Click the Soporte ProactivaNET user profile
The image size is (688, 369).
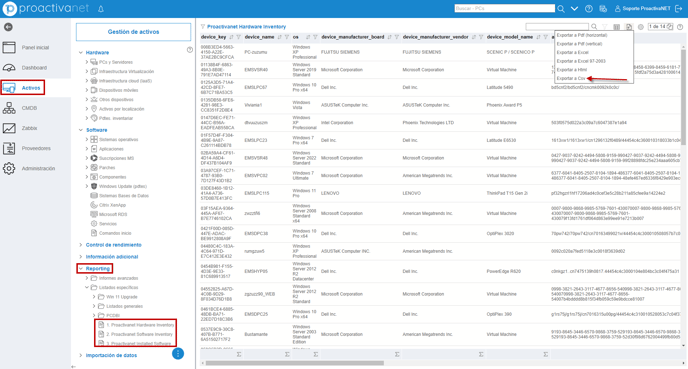coord(642,8)
